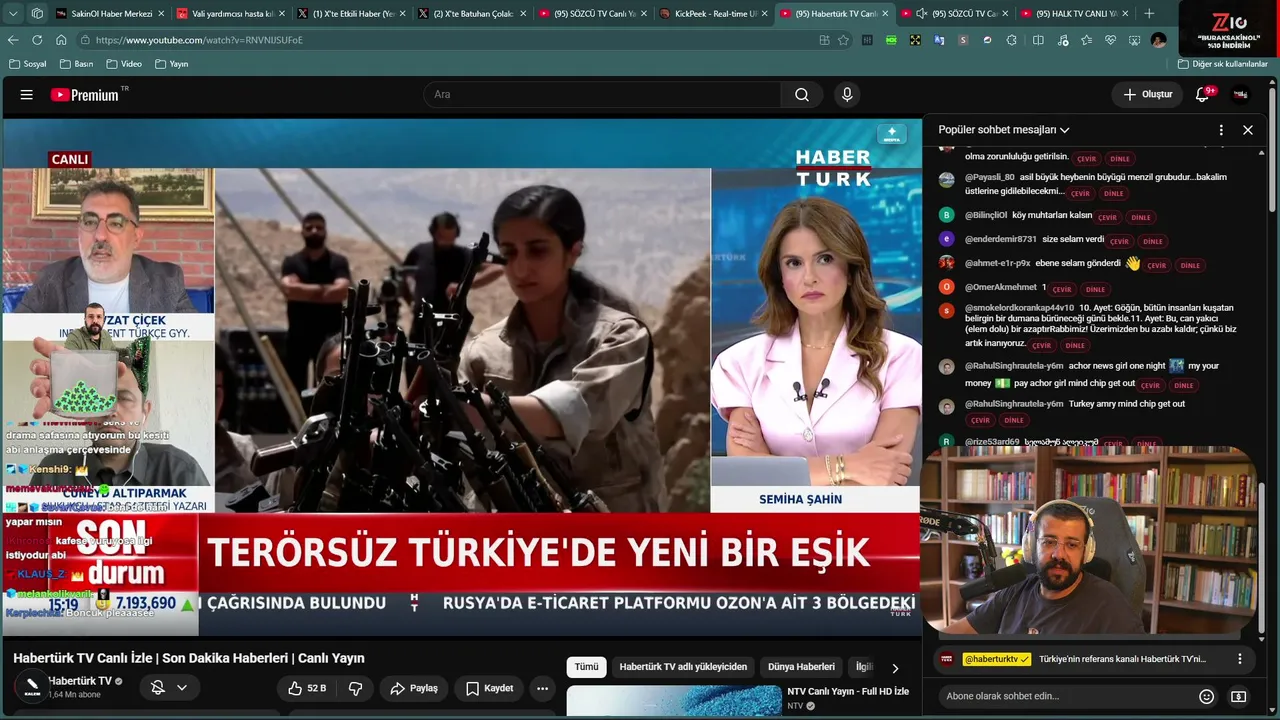Close the live chat panel
The width and height of the screenshot is (1280, 720).
click(x=1248, y=130)
